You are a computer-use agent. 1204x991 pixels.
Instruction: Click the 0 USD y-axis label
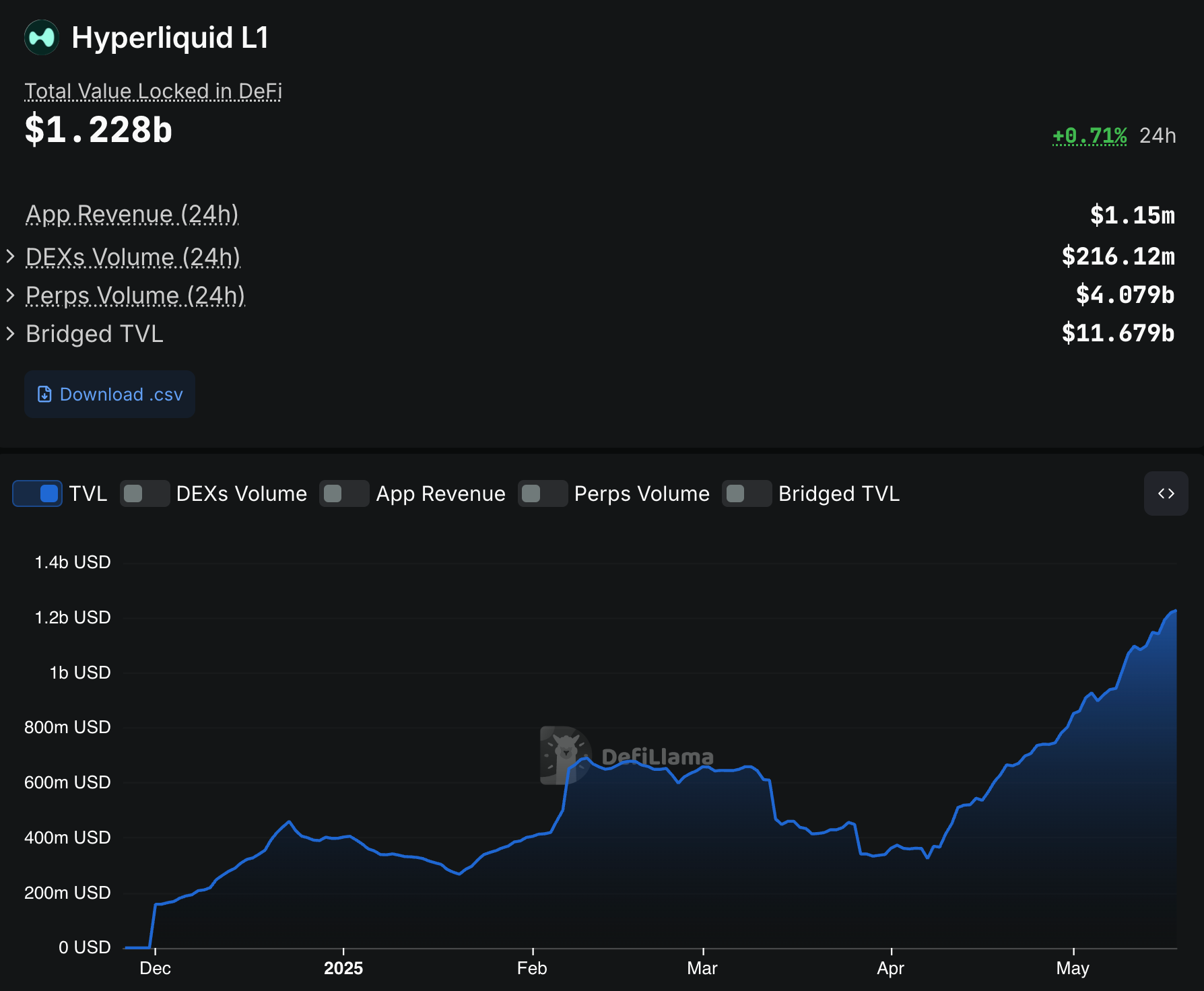[85, 947]
